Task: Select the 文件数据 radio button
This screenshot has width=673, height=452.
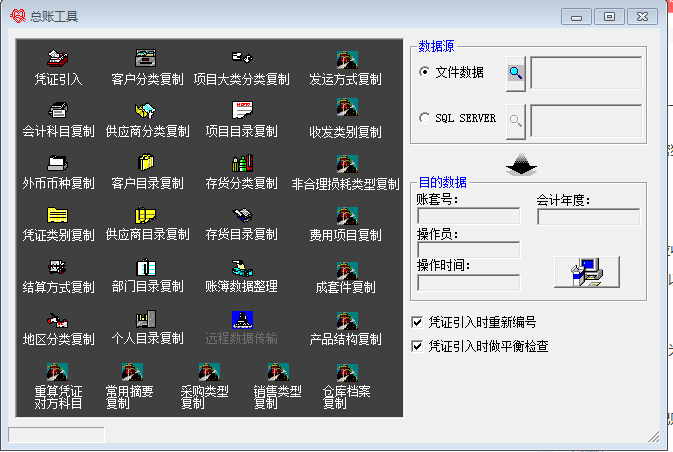Action: 424,72
